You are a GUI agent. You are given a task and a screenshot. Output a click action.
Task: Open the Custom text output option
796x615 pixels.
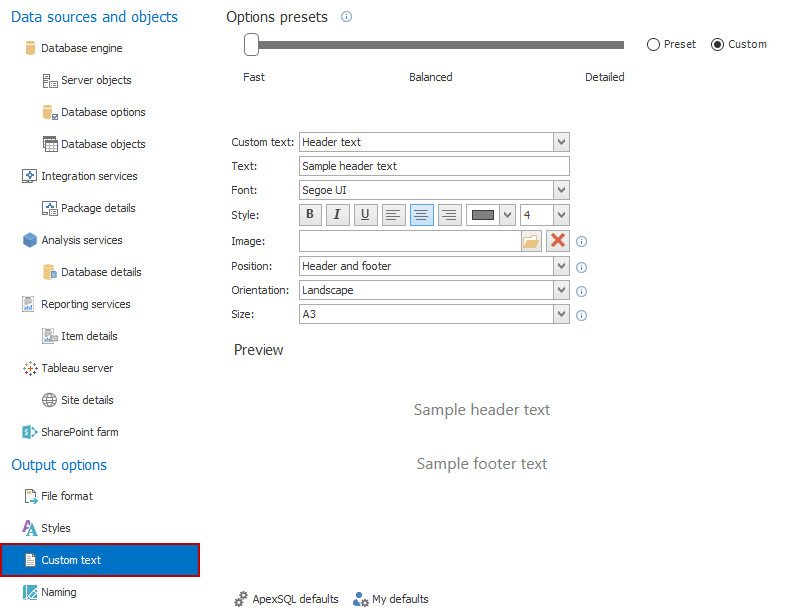tap(100, 560)
